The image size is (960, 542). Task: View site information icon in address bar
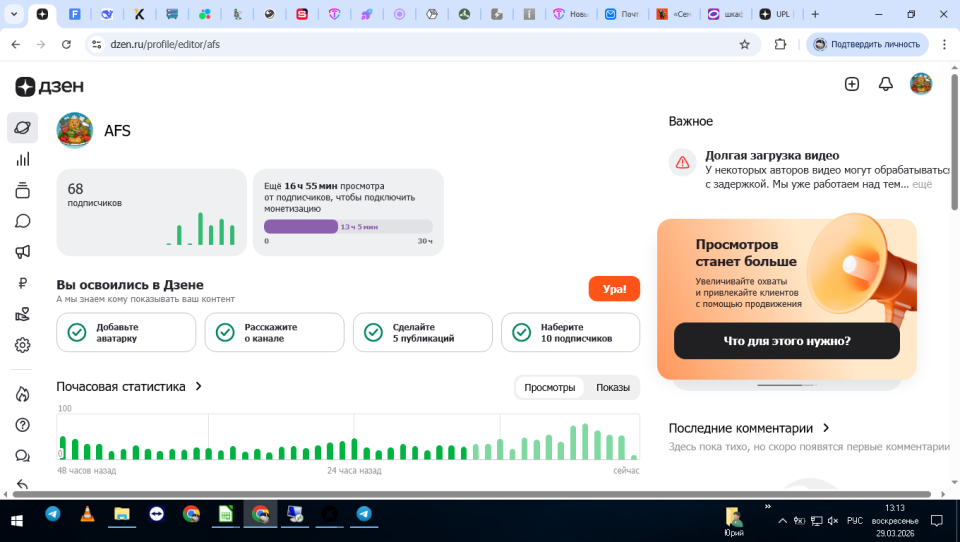(x=96, y=44)
